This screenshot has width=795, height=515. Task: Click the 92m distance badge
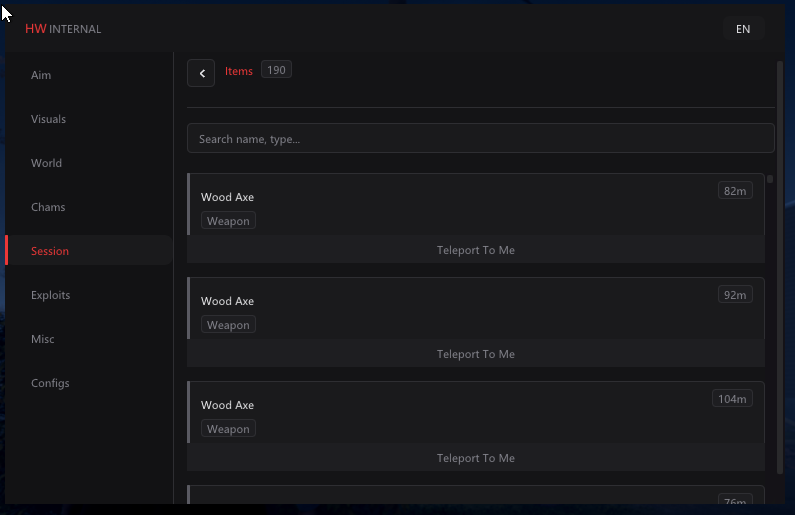pos(735,295)
